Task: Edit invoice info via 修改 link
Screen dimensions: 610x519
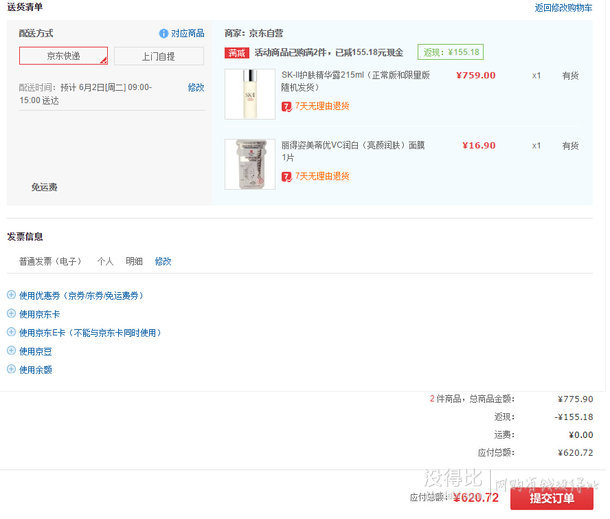Action: click(163, 261)
